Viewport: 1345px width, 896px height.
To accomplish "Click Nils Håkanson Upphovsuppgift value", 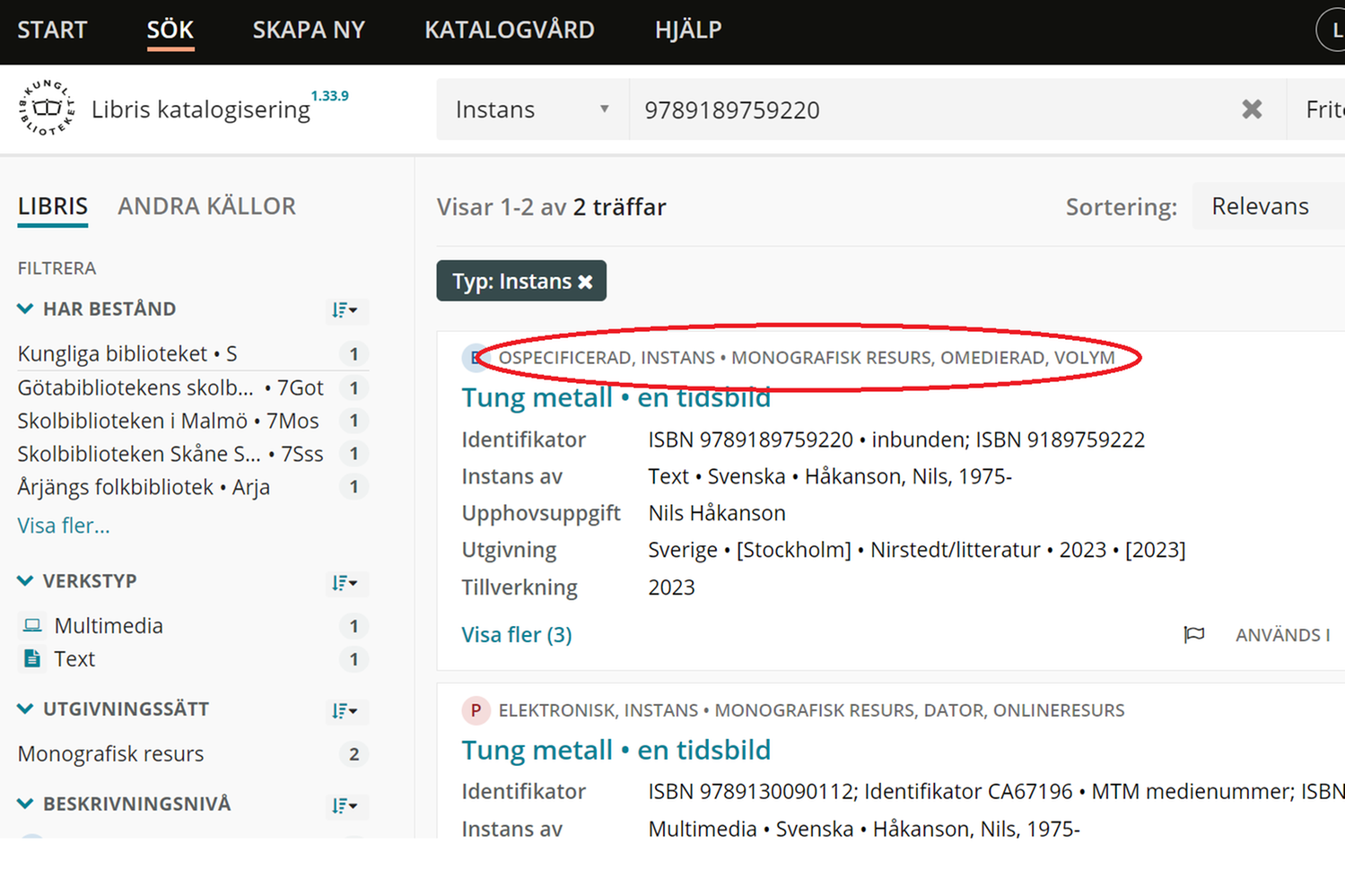I will pyautogui.click(x=717, y=513).
